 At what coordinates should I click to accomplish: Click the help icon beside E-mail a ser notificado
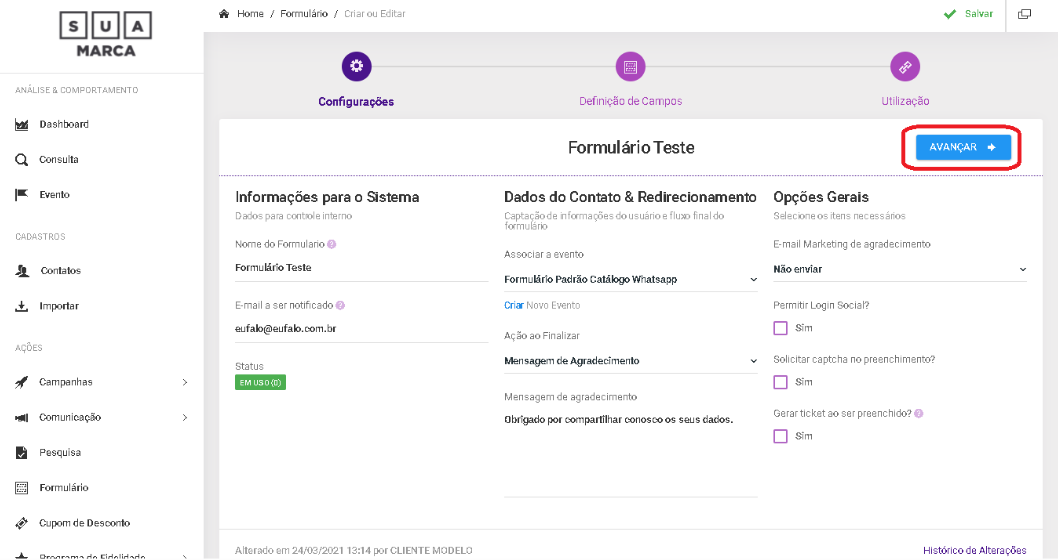click(x=340, y=305)
